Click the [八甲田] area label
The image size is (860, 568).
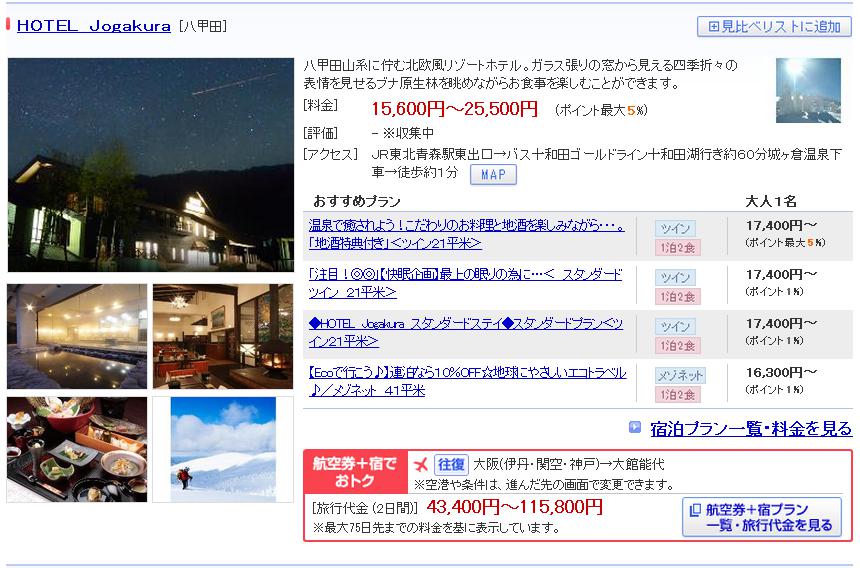point(203,26)
